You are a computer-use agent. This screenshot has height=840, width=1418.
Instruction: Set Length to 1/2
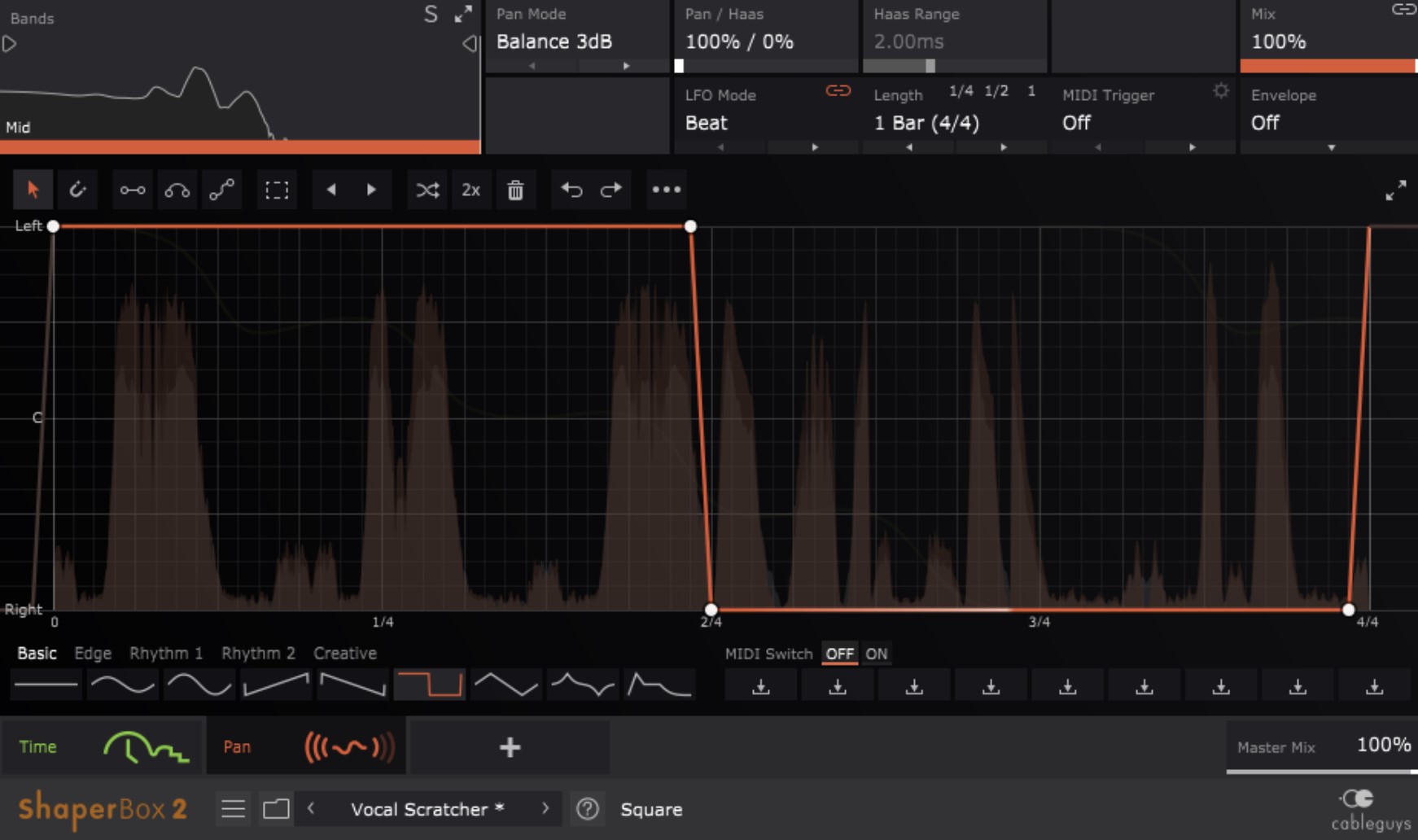[996, 91]
